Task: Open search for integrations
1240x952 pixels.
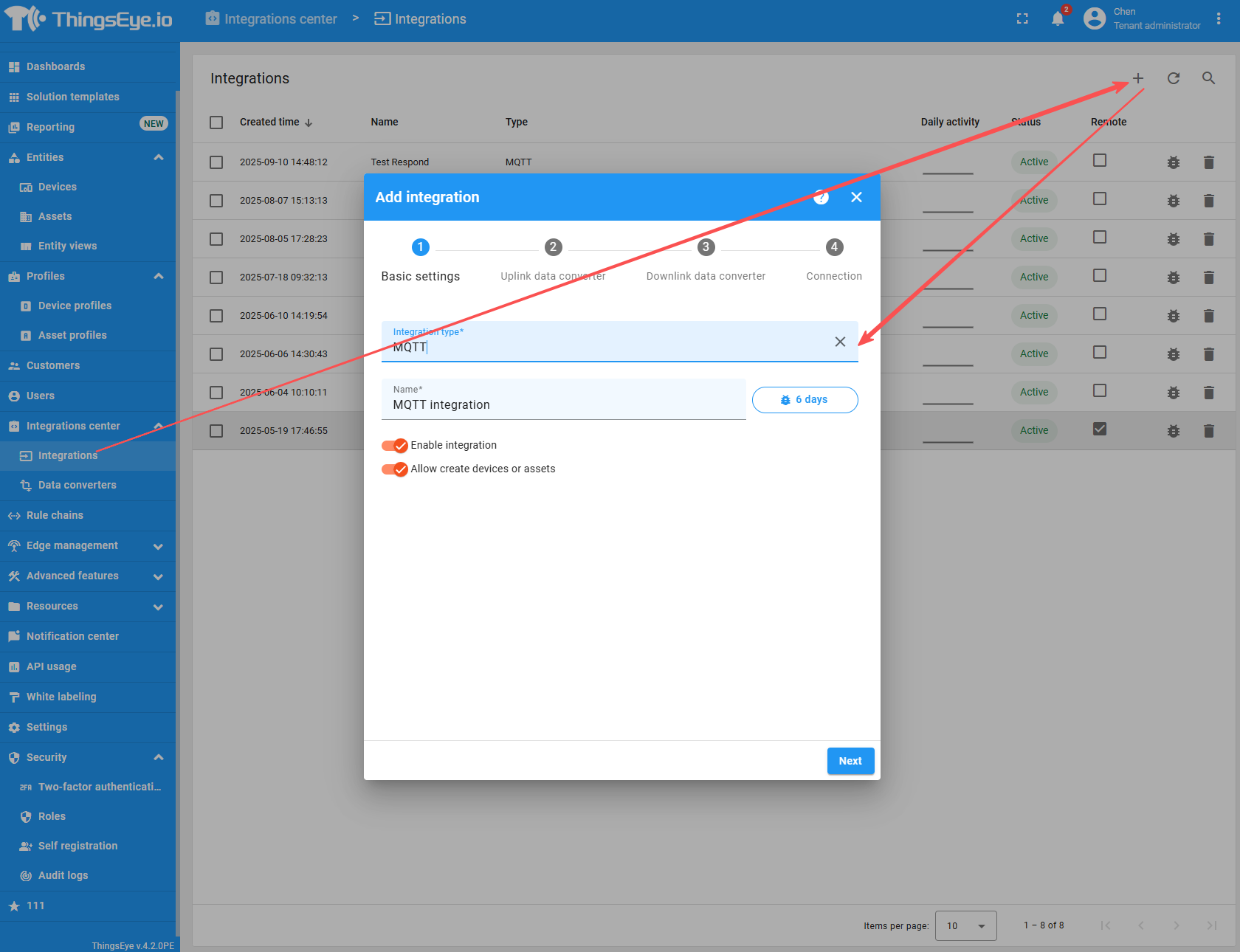Action: [x=1208, y=78]
